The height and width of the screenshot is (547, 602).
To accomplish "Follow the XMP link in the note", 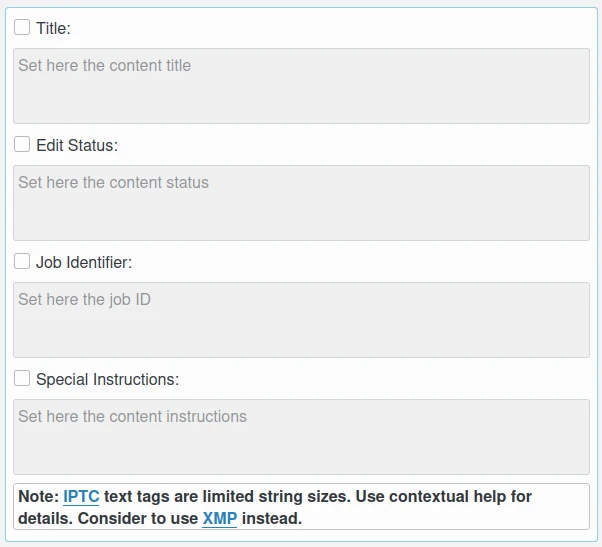I will point(219,518).
